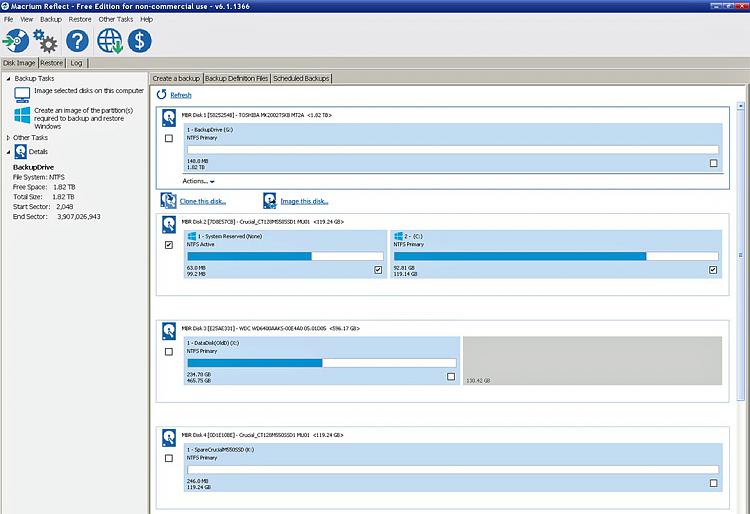Click the C: partition usage bar
The height and width of the screenshot is (514, 750).
(556, 256)
